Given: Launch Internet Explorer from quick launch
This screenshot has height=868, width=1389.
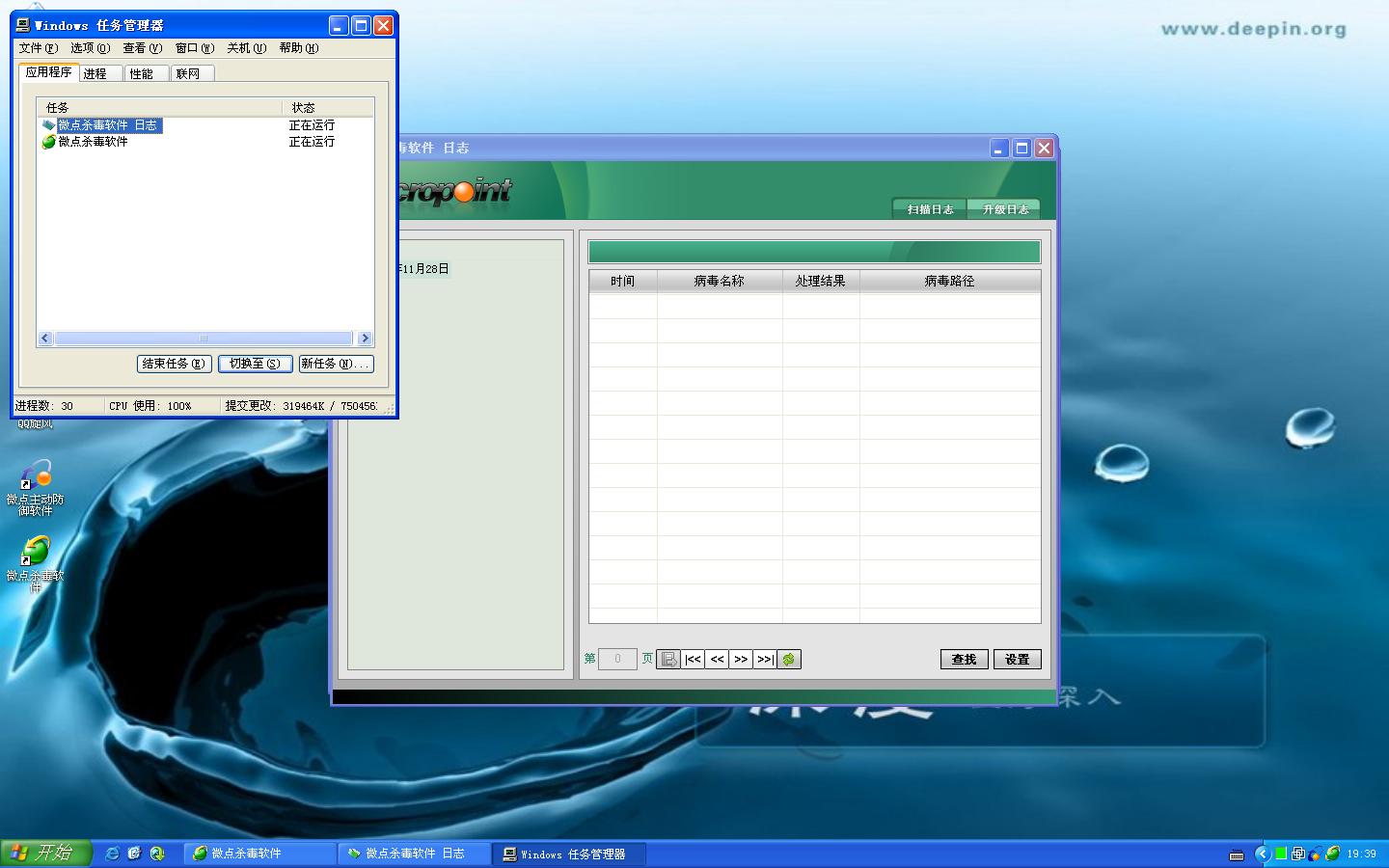Looking at the screenshot, I should pyautogui.click(x=112, y=854).
